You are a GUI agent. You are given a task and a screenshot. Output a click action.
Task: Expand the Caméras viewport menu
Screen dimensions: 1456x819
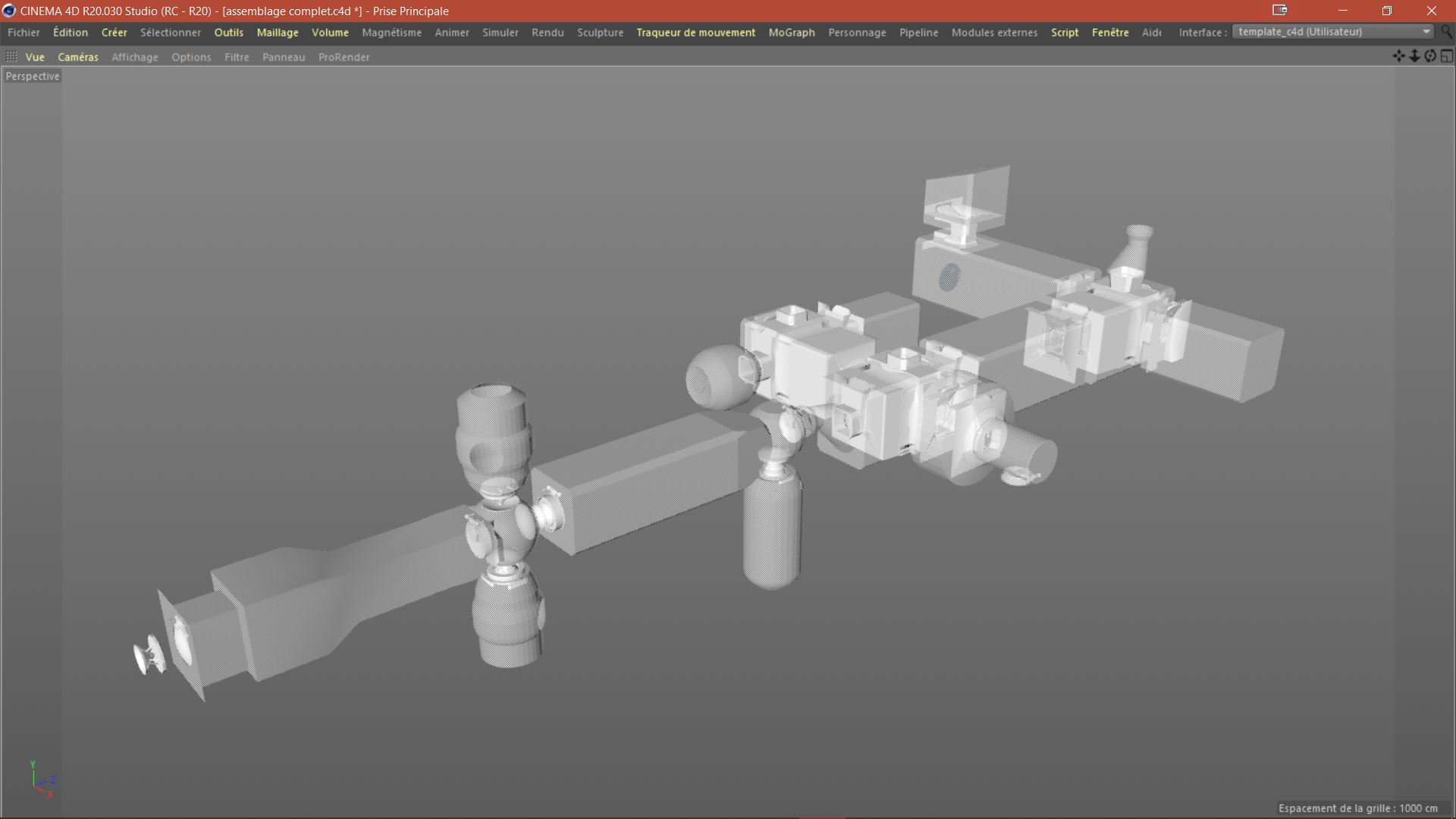point(78,57)
